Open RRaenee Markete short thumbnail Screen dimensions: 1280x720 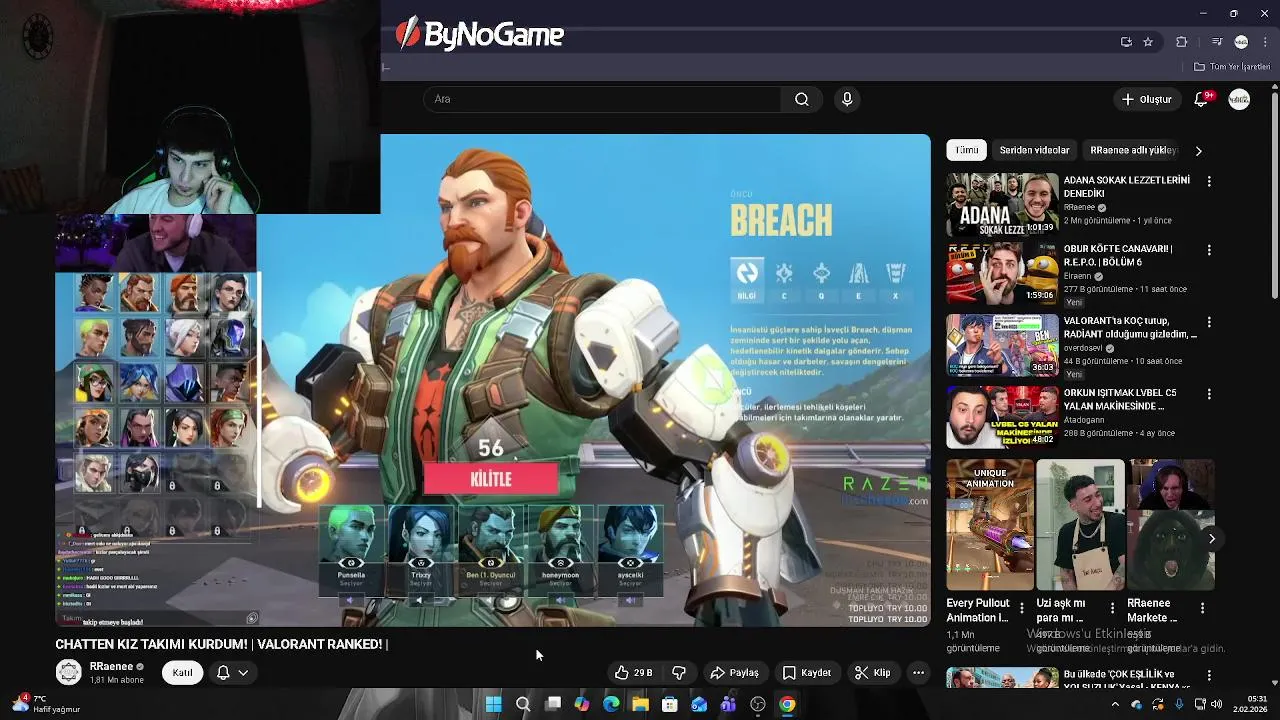tap(1171, 525)
